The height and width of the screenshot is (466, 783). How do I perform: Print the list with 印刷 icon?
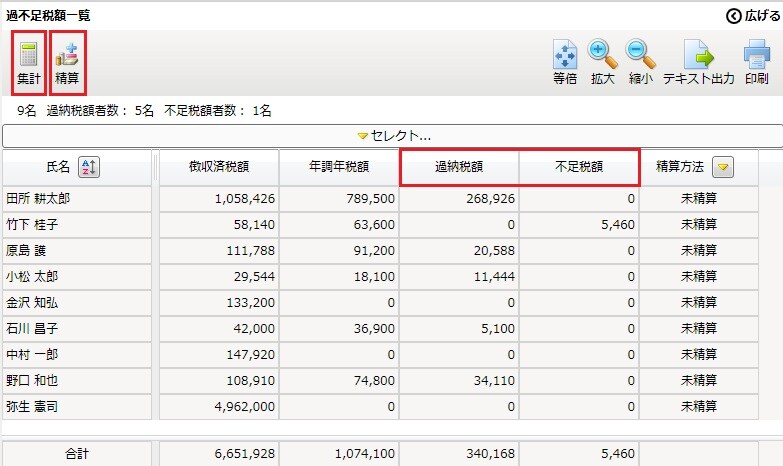(x=756, y=61)
